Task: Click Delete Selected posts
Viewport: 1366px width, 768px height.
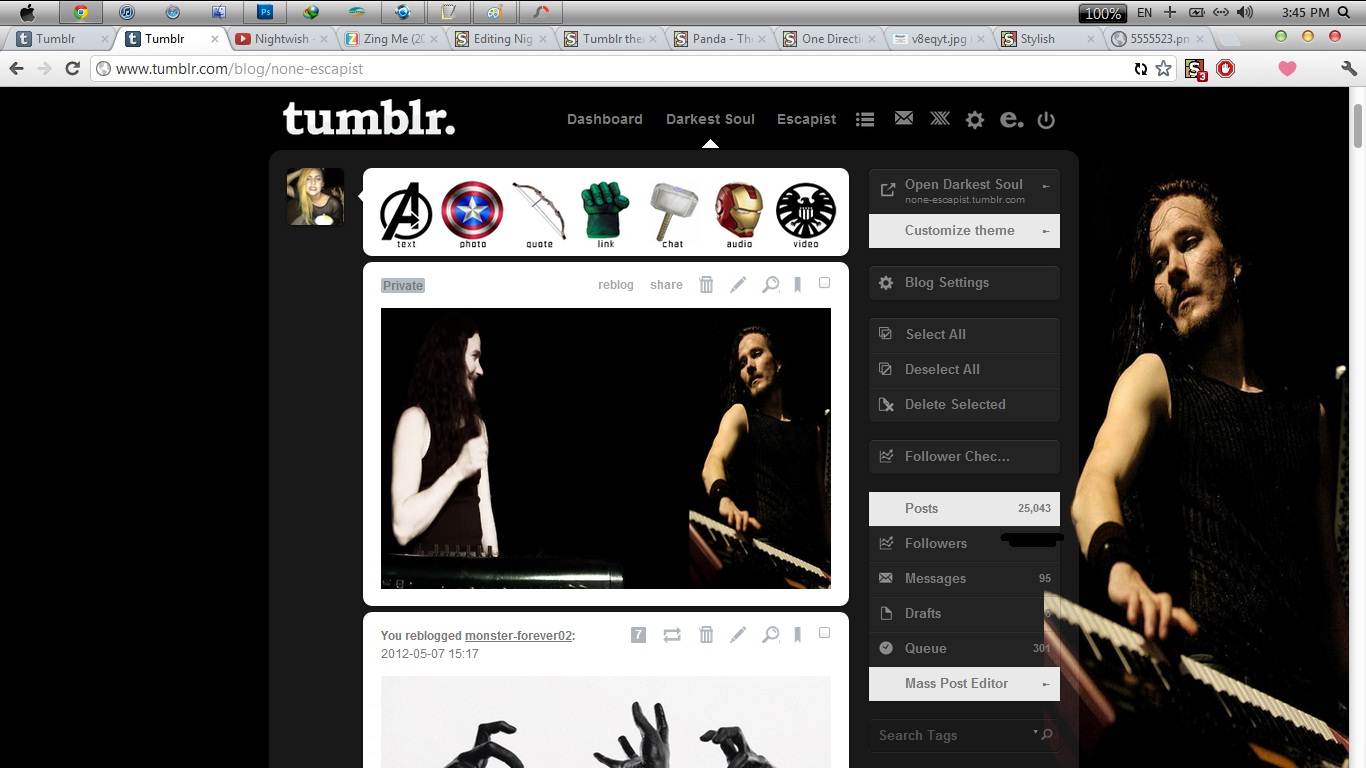Action: click(964, 405)
